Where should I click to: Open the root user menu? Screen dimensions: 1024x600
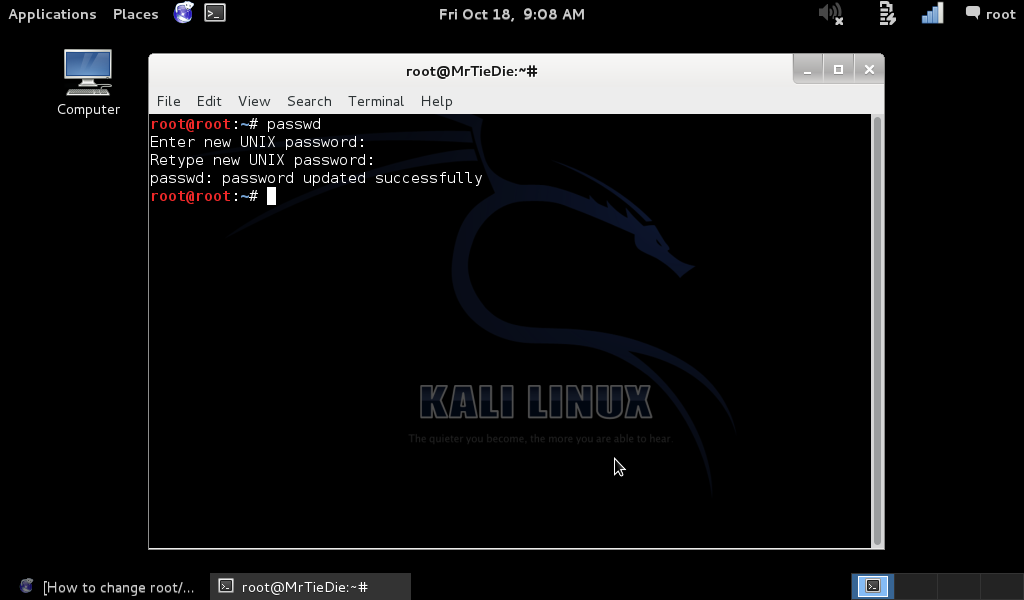click(991, 14)
